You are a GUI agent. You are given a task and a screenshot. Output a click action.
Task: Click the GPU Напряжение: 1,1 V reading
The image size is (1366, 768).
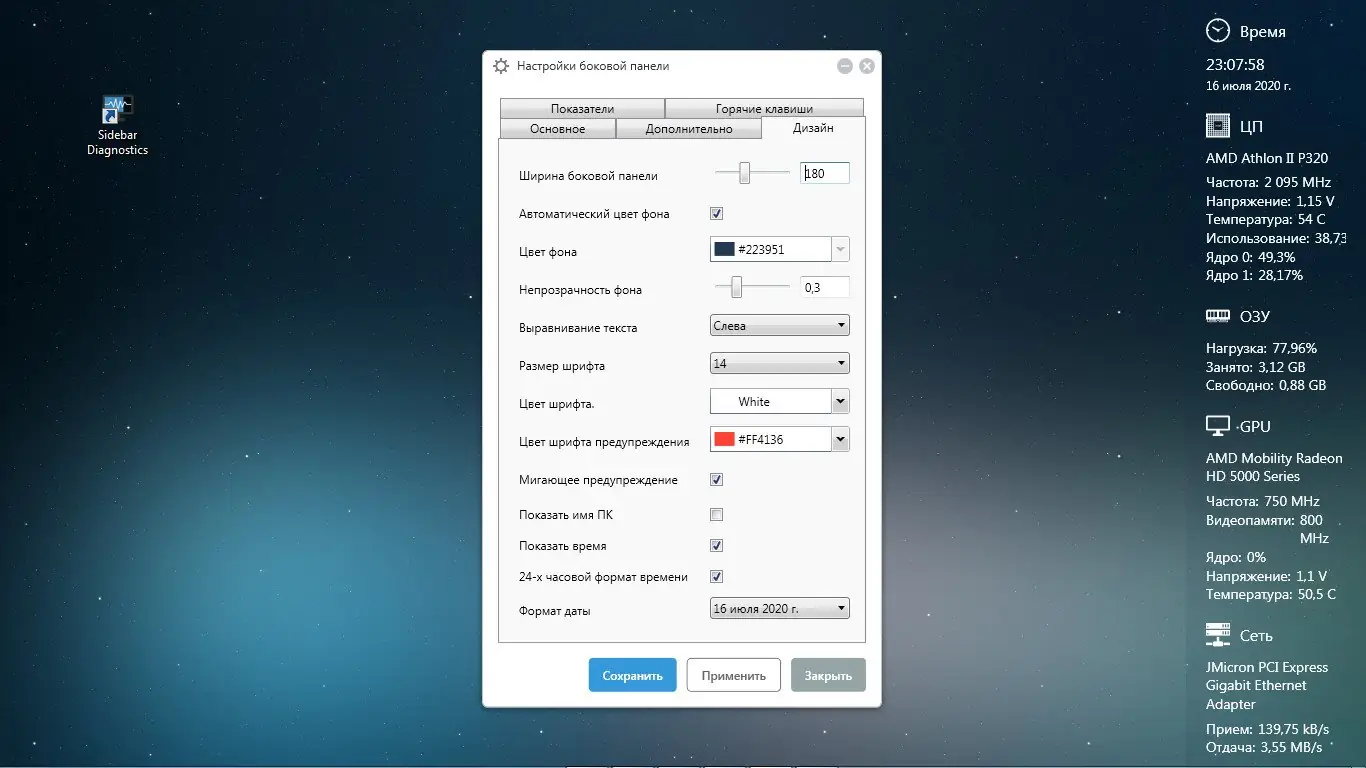coord(1267,576)
